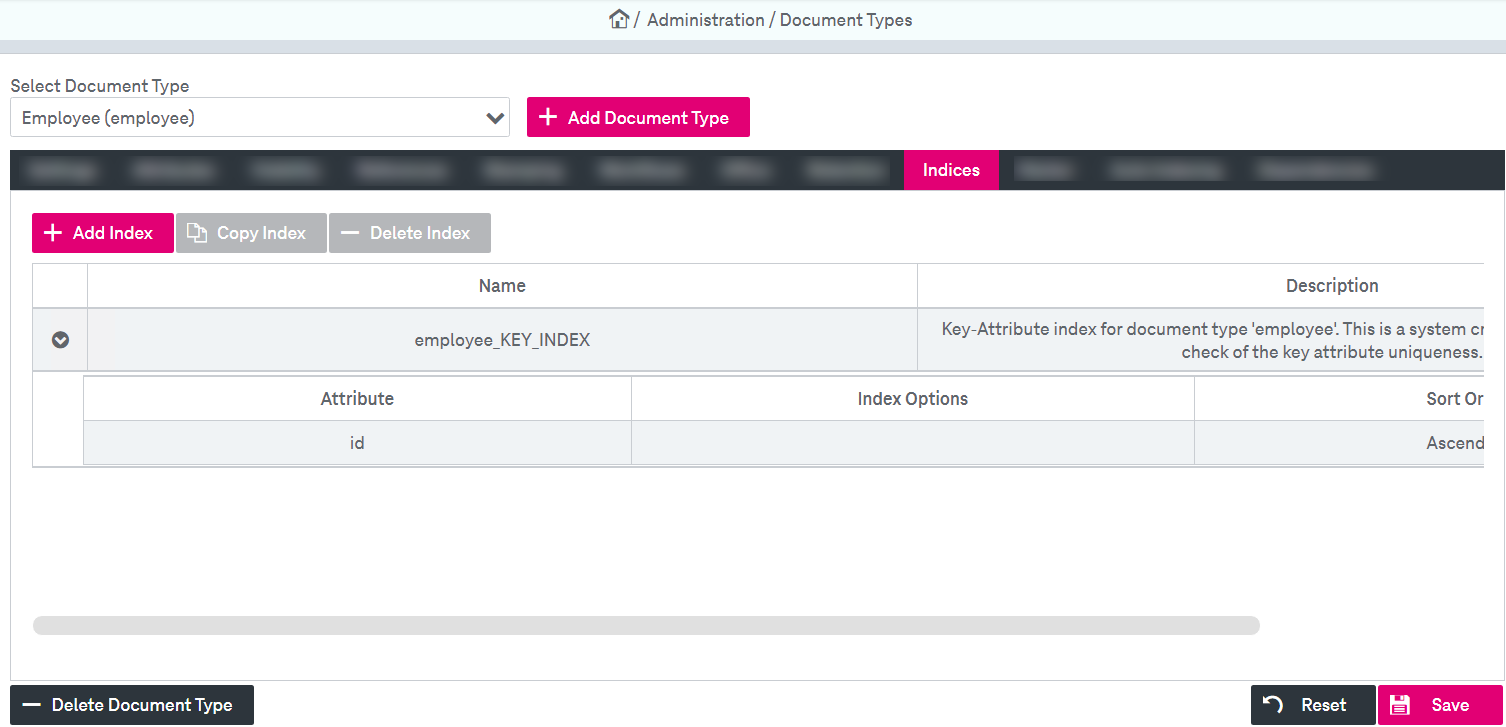The width and height of the screenshot is (1506, 727).
Task: Click the plus icon on Add Document Type
Action: pyautogui.click(x=547, y=117)
